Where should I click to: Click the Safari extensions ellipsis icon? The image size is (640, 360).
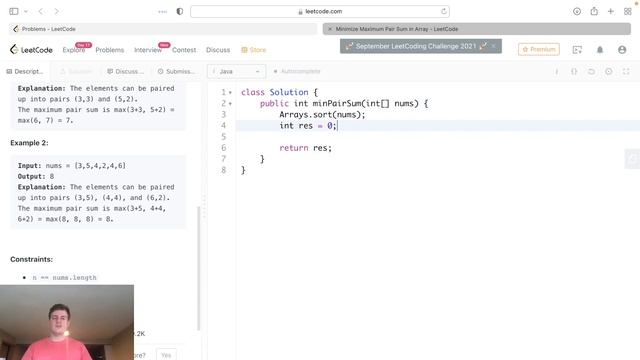pyautogui.click(x=162, y=11)
